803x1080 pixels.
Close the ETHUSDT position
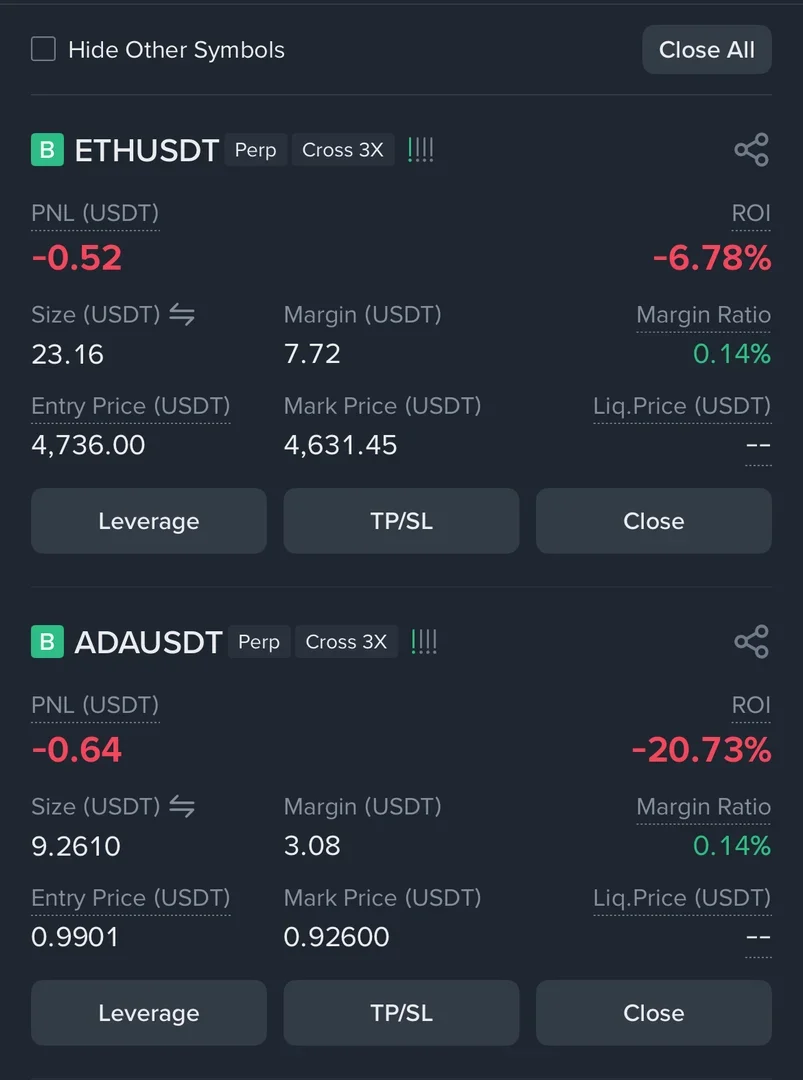(x=653, y=521)
